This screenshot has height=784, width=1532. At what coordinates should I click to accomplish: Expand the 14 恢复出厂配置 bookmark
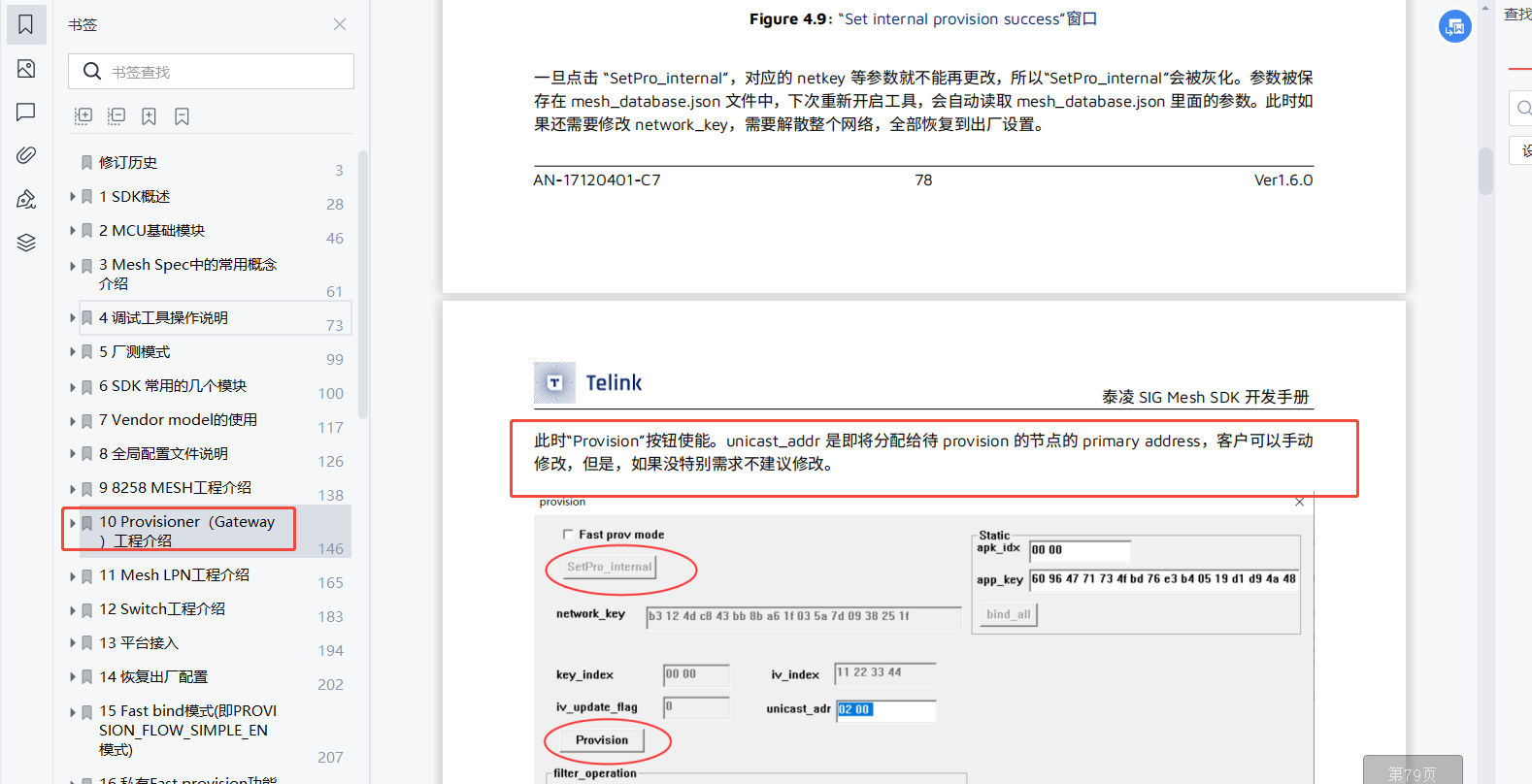[x=73, y=677]
